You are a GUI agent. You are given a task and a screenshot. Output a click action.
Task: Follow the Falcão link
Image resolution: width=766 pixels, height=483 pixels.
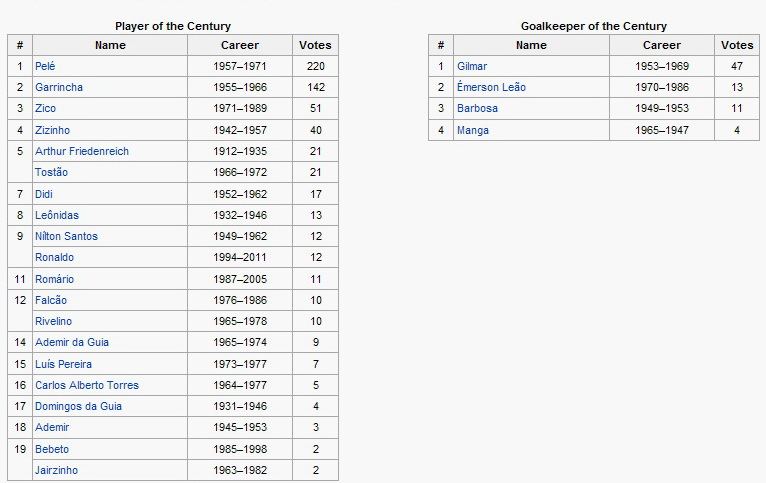point(51,300)
